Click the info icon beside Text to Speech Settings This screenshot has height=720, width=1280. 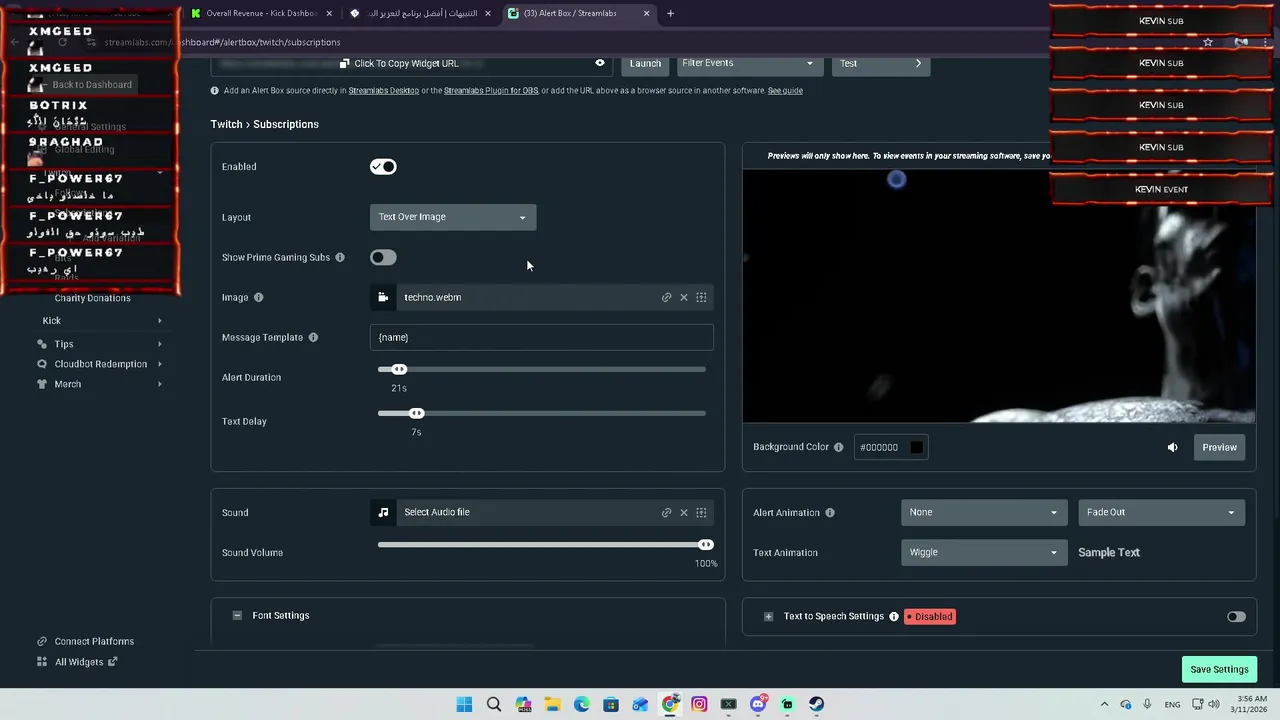click(894, 616)
